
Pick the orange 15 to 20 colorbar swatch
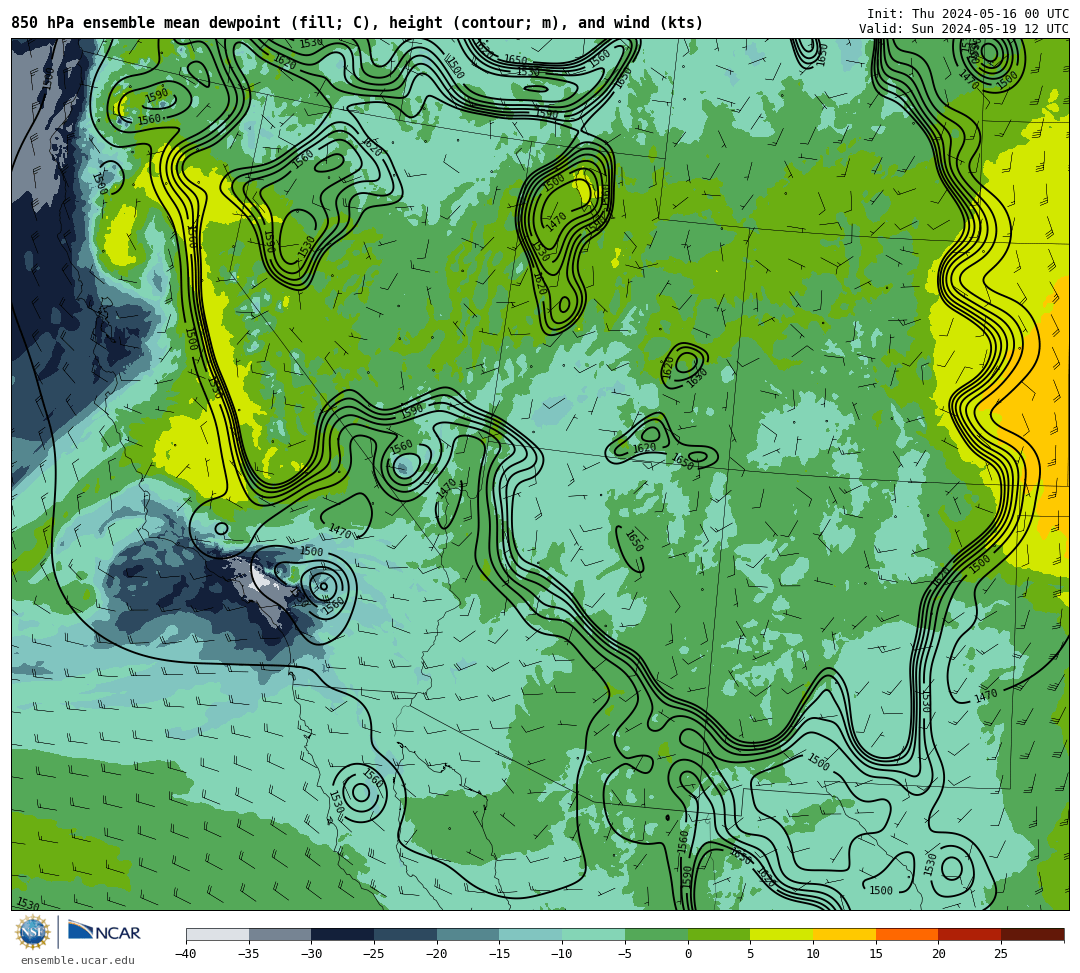(907, 934)
